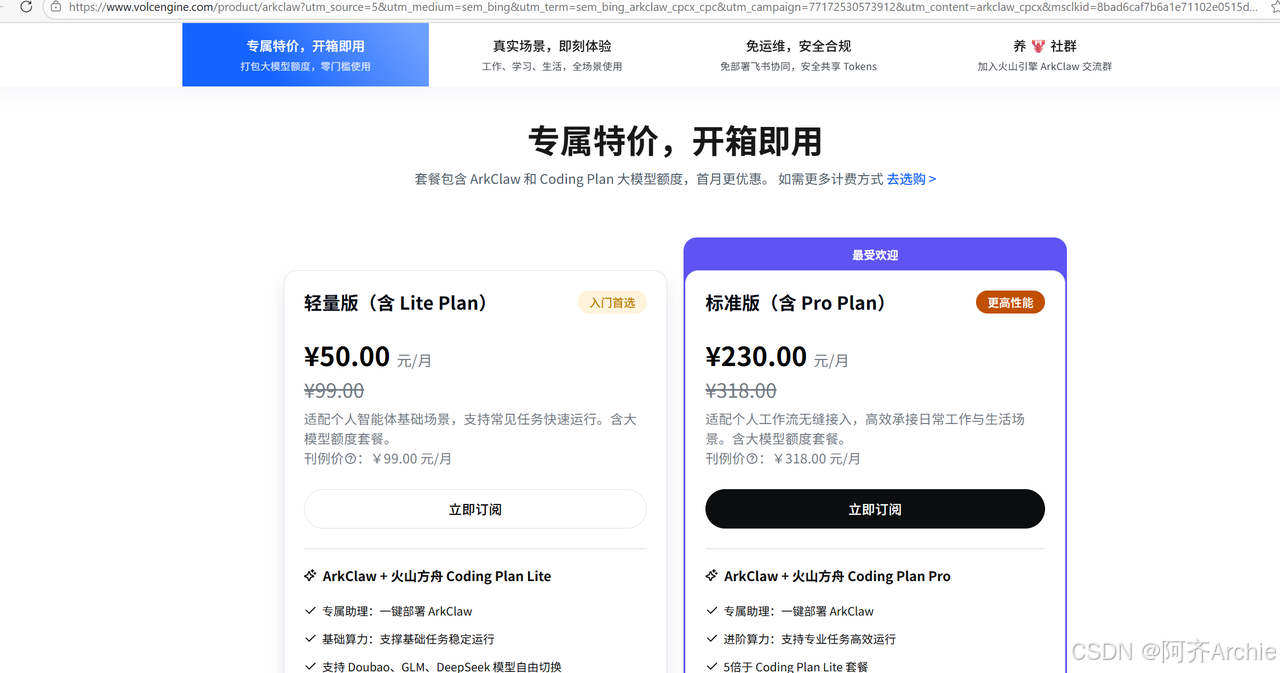Click the diamond icon before ArkClaw + Coding Plan Pro
Image resolution: width=1280 pixels, height=673 pixels.
[x=711, y=575]
